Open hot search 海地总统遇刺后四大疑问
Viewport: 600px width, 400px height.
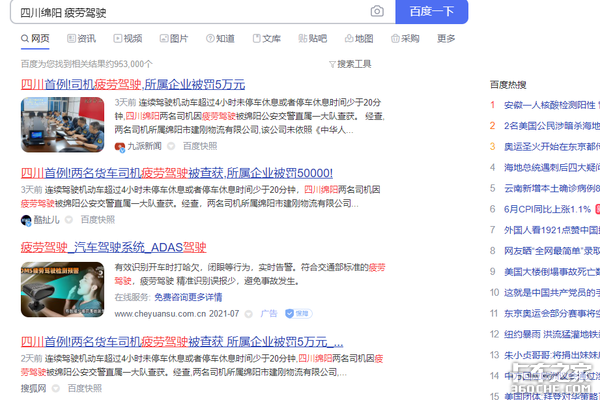(551, 167)
